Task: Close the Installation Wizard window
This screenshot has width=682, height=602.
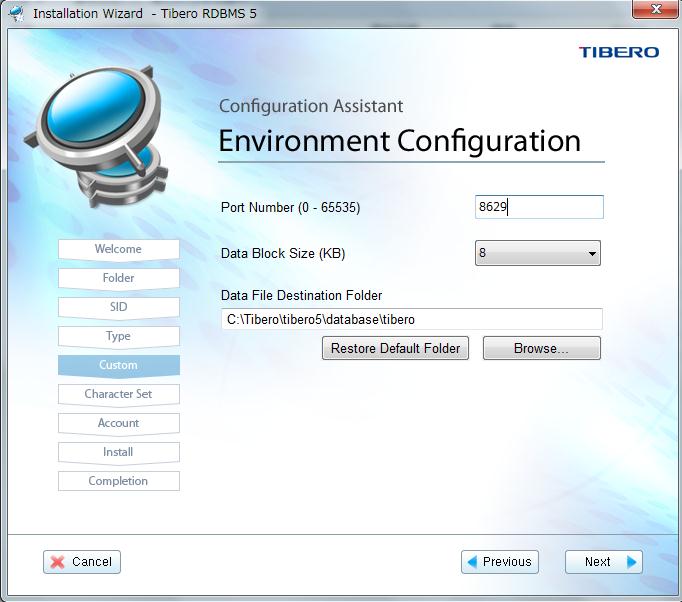Action: coord(656,9)
